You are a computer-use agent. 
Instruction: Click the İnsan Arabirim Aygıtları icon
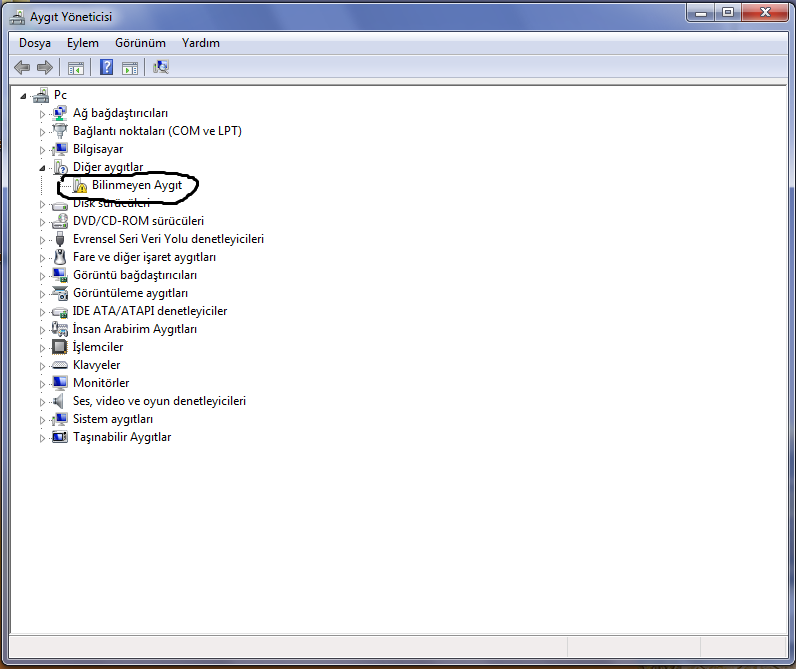coord(60,329)
